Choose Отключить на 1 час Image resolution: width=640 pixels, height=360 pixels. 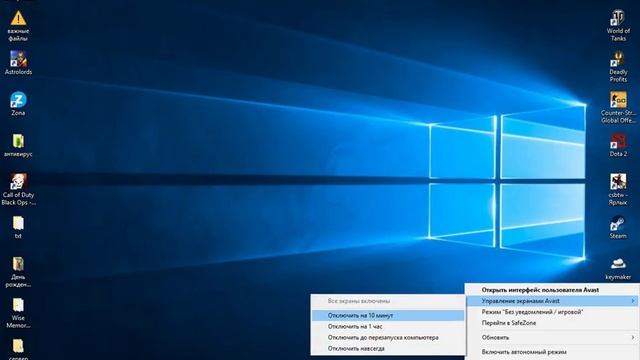[388, 327]
